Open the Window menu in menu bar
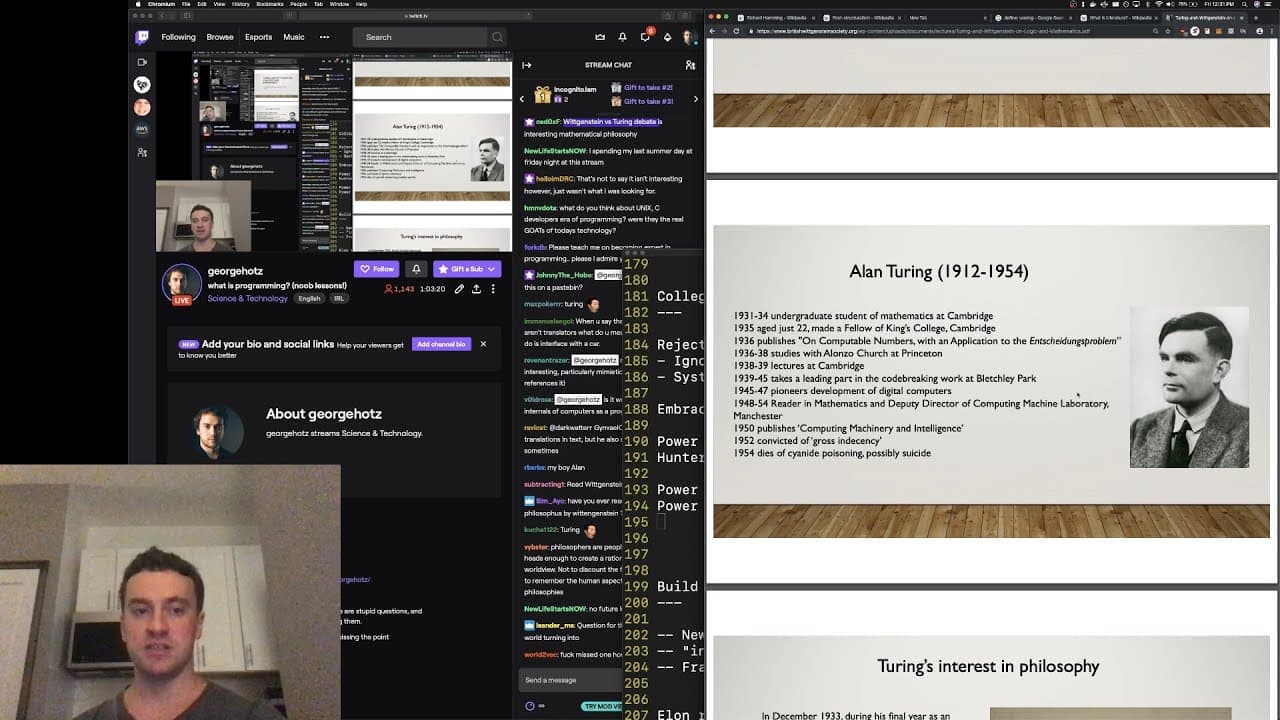Viewport: 1280px width, 720px height. coord(339,4)
